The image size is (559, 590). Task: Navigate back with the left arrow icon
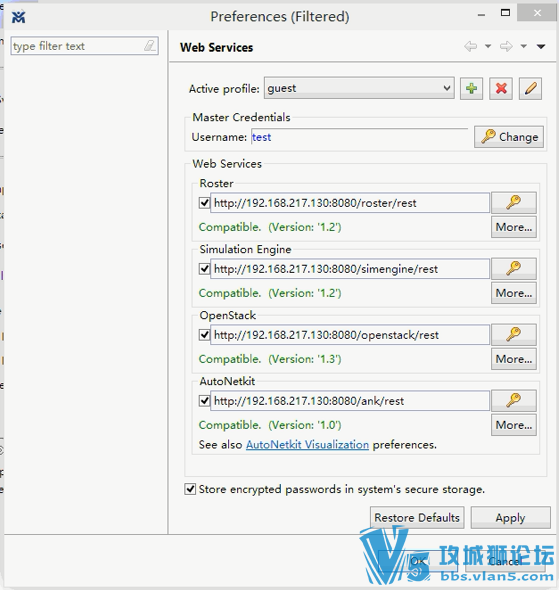tap(471, 46)
